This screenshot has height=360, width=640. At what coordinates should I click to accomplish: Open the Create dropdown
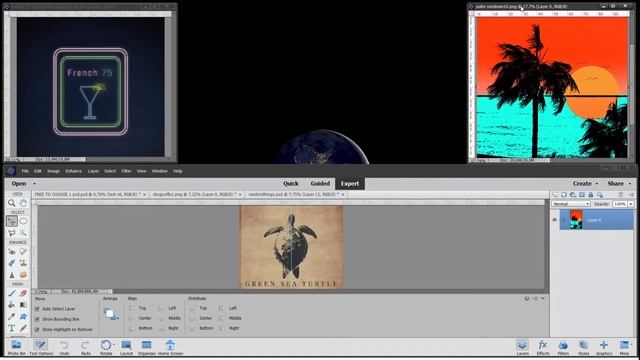pyautogui.click(x=585, y=184)
